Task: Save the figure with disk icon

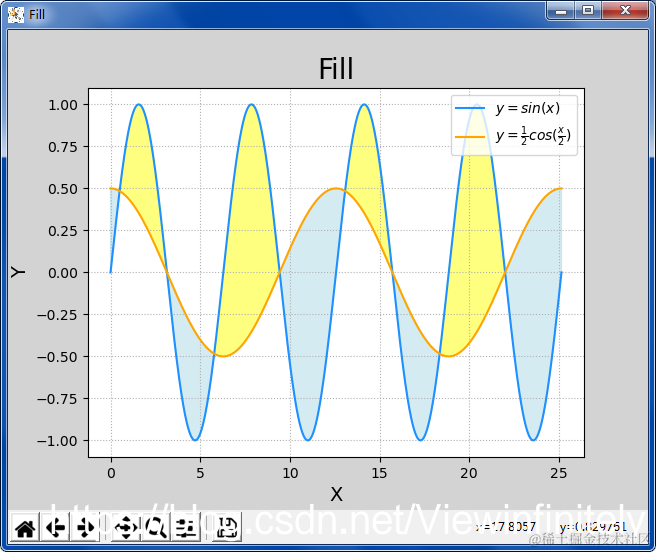Action: pyautogui.click(x=227, y=528)
